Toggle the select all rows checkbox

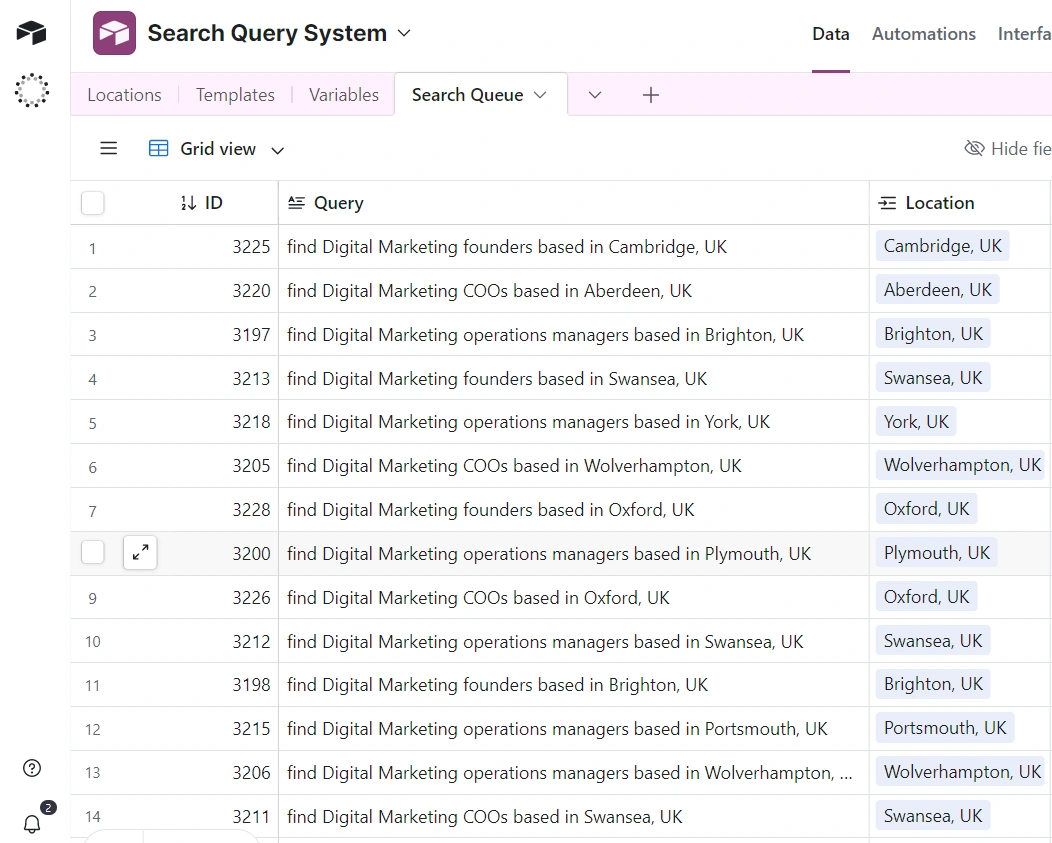93,203
